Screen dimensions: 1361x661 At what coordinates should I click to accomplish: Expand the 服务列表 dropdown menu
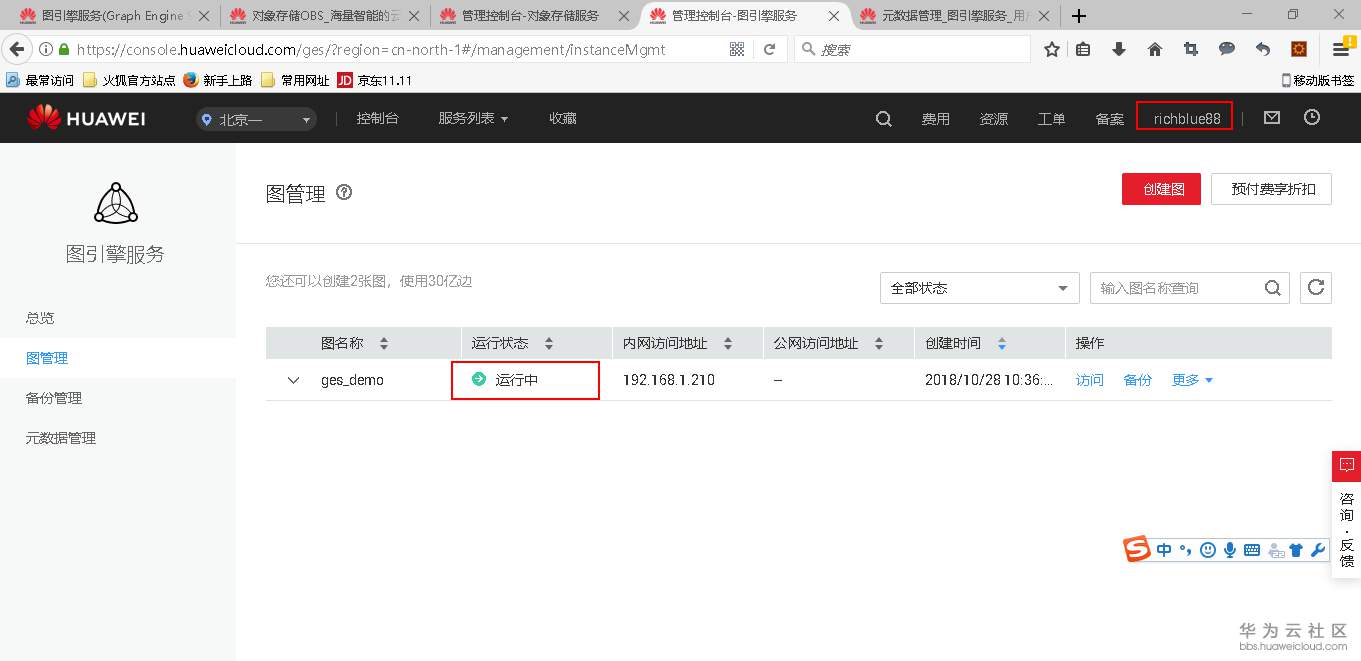click(473, 118)
